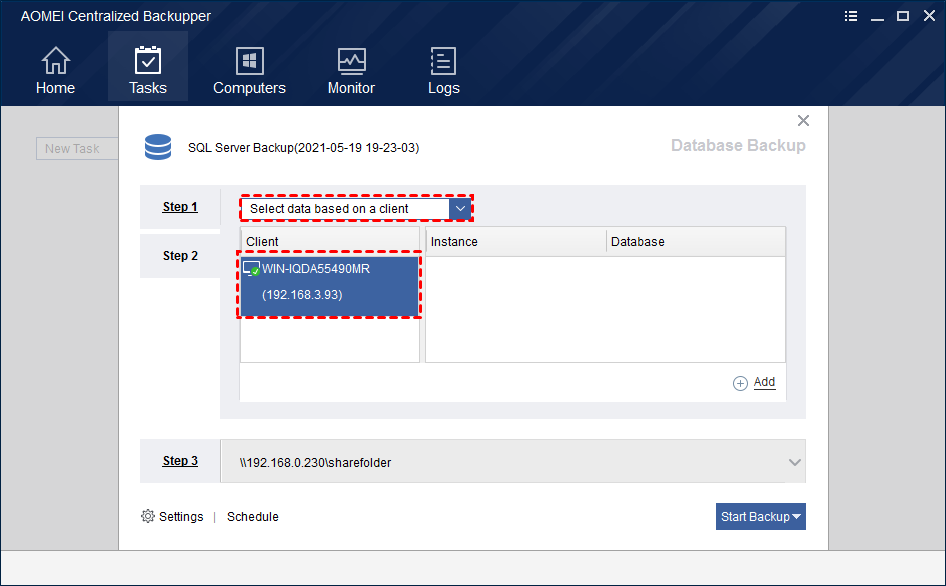
Task: Expand Start Backup dropdown arrow
Action: pyautogui.click(x=796, y=517)
